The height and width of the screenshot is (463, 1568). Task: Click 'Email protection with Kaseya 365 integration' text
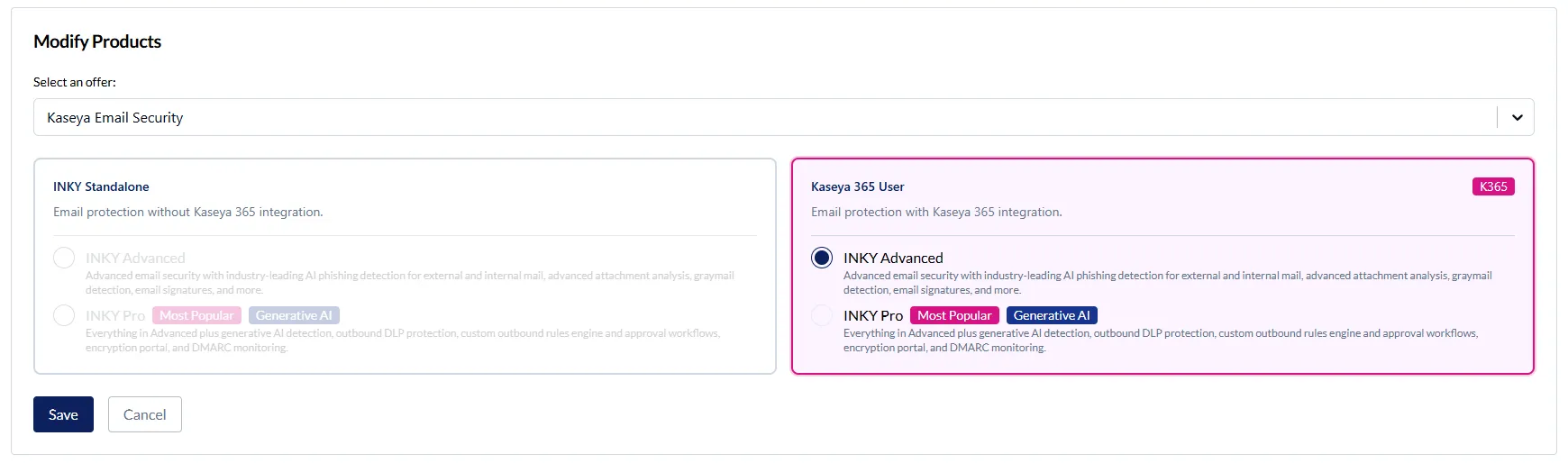pos(936,212)
